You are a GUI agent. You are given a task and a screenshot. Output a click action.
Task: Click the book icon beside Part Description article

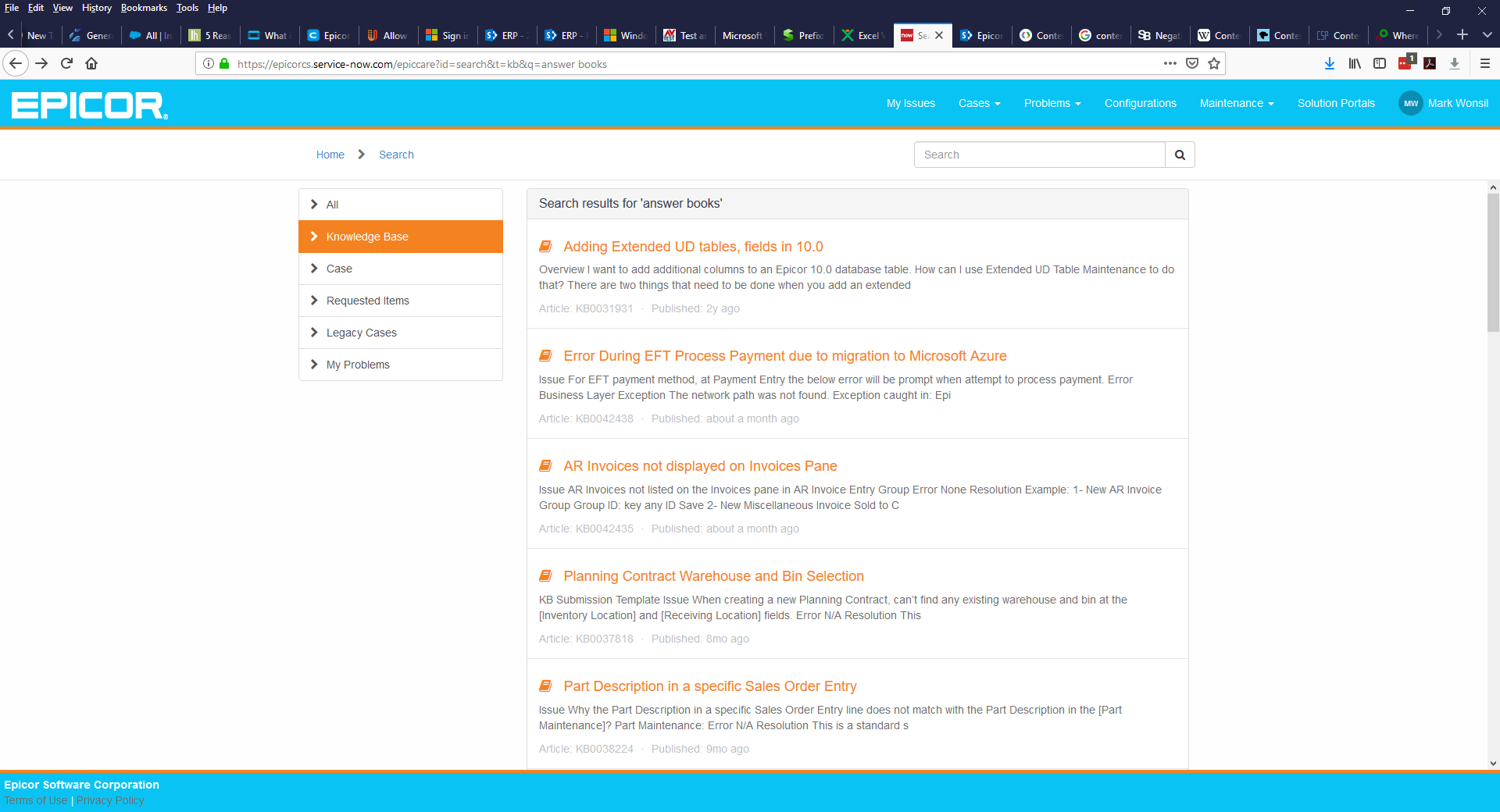(x=545, y=686)
